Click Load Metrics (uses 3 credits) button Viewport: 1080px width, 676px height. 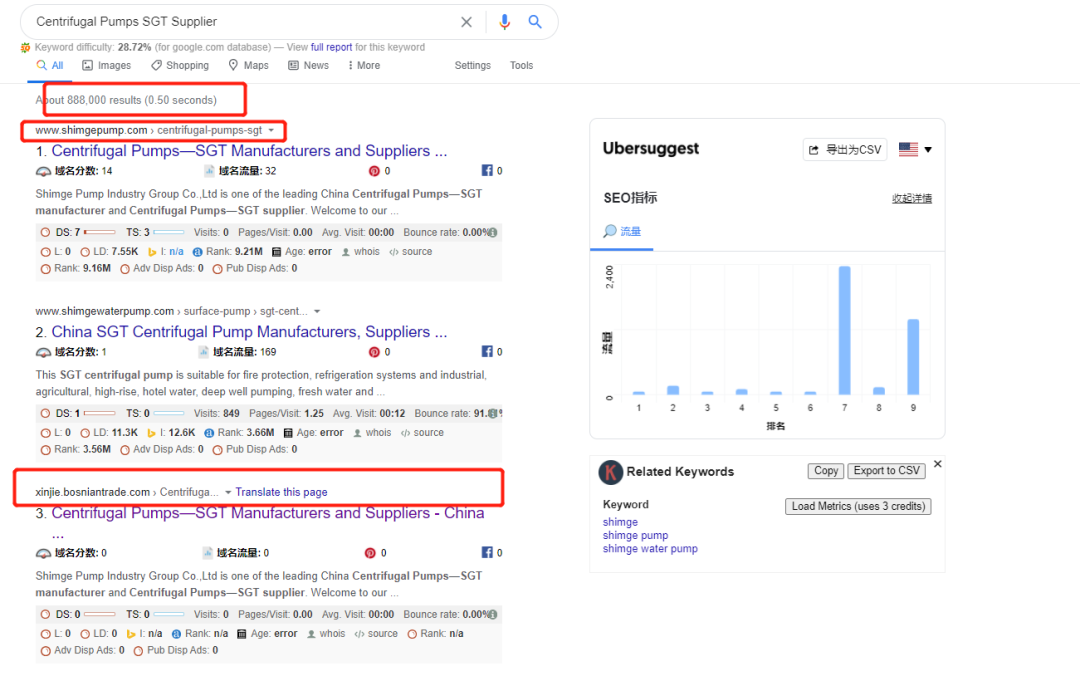(x=858, y=506)
